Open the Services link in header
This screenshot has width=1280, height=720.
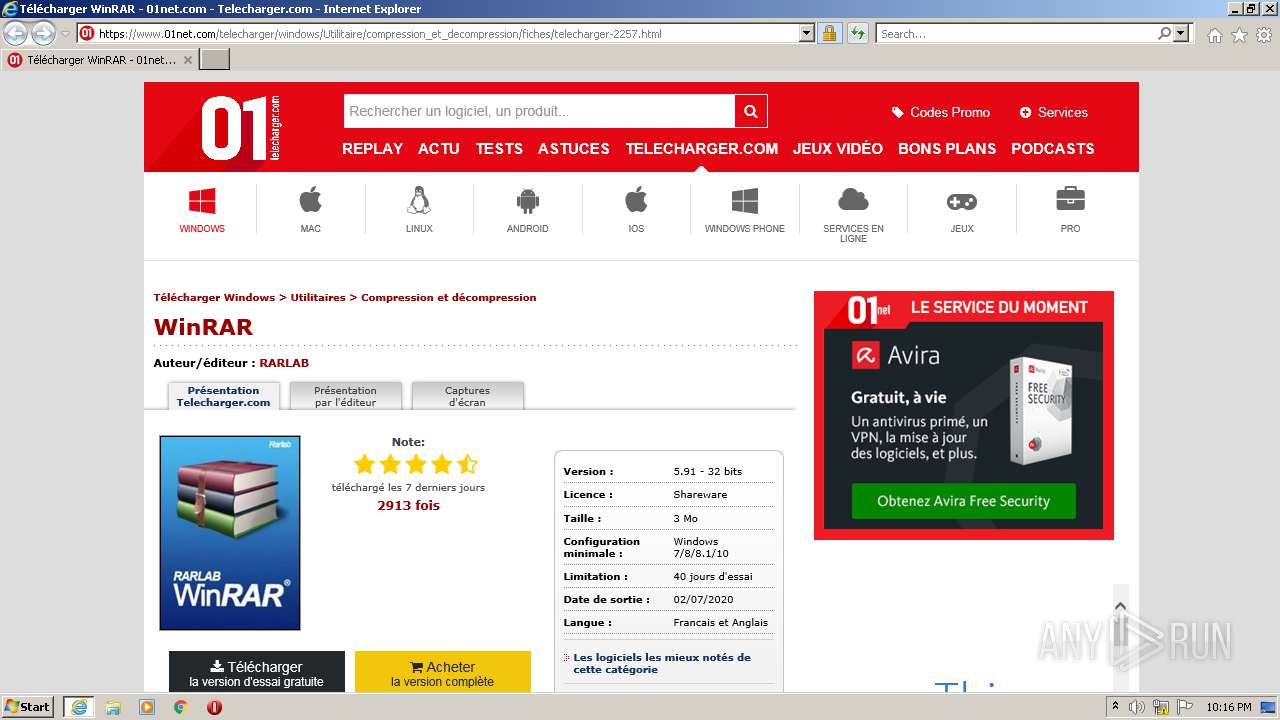coord(1053,112)
